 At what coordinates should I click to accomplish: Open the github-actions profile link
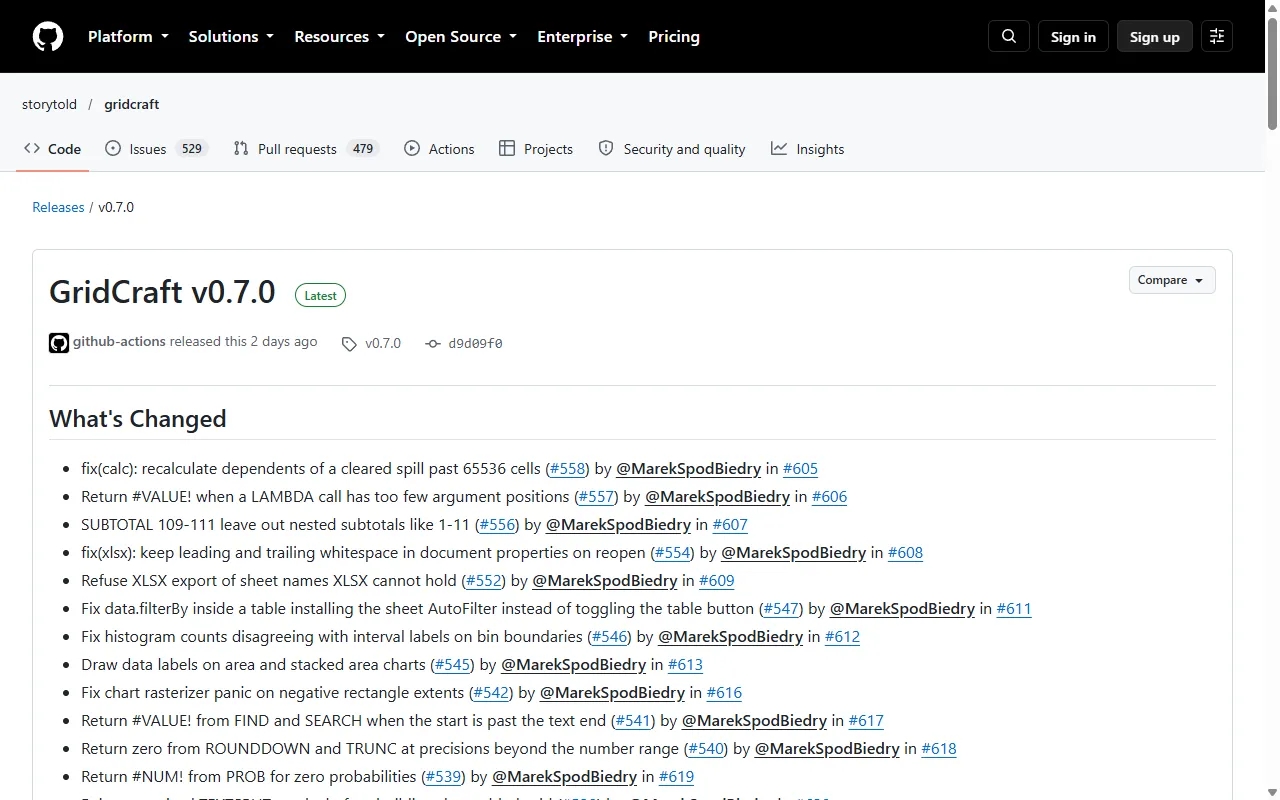click(119, 342)
